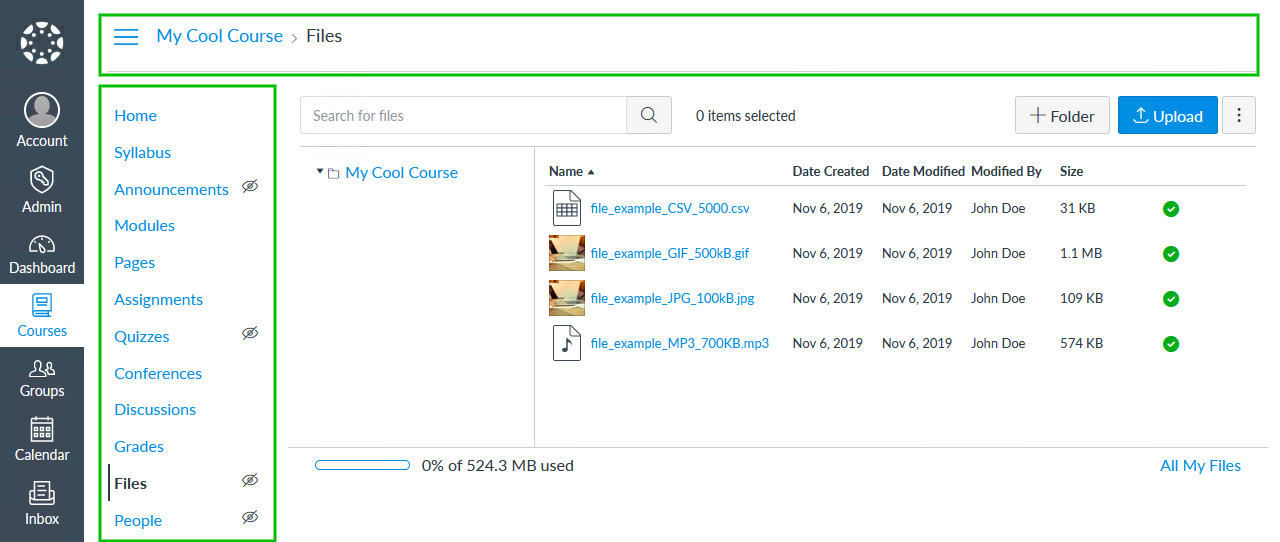The height and width of the screenshot is (542, 1280).
Task: Open the JPG file thumbnail preview
Action: click(567, 298)
